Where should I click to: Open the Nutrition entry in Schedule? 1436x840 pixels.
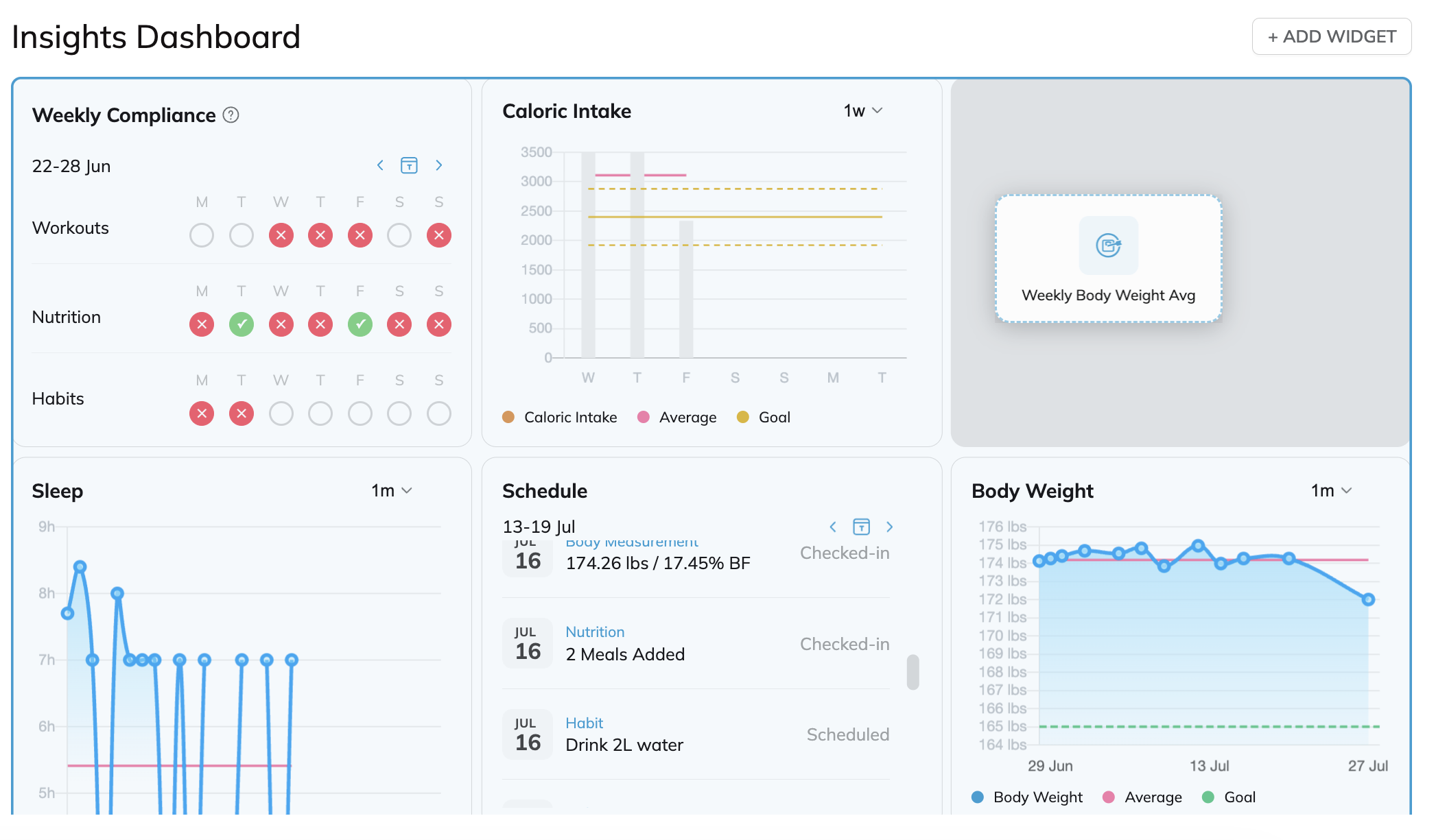(x=696, y=644)
